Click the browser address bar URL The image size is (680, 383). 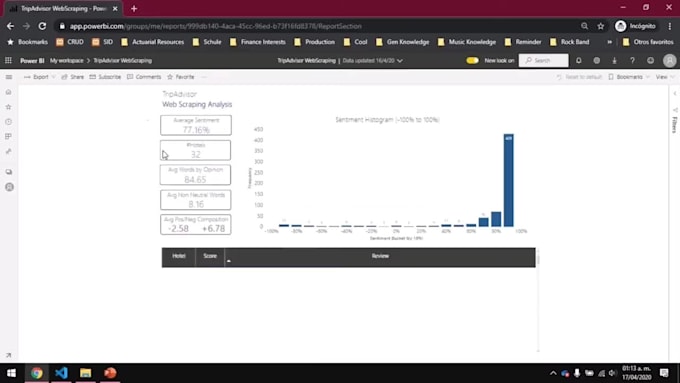tap(216, 26)
